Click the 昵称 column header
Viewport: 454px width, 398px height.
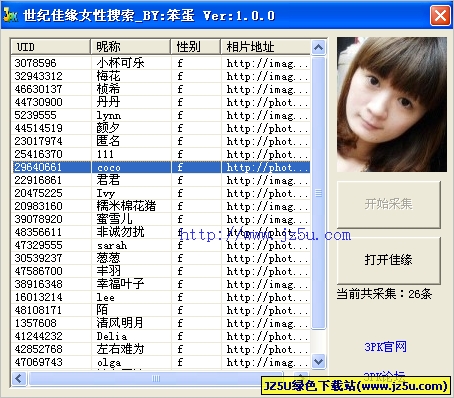click(130, 47)
